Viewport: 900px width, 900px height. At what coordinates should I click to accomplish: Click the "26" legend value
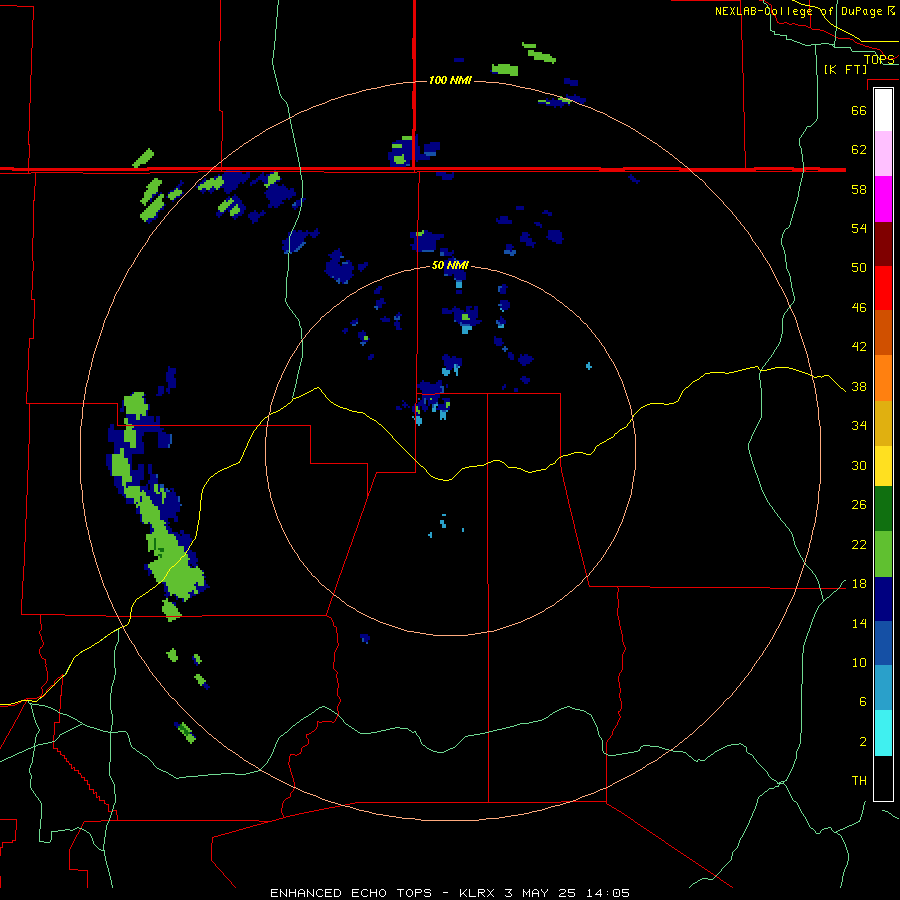(x=859, y=505)
